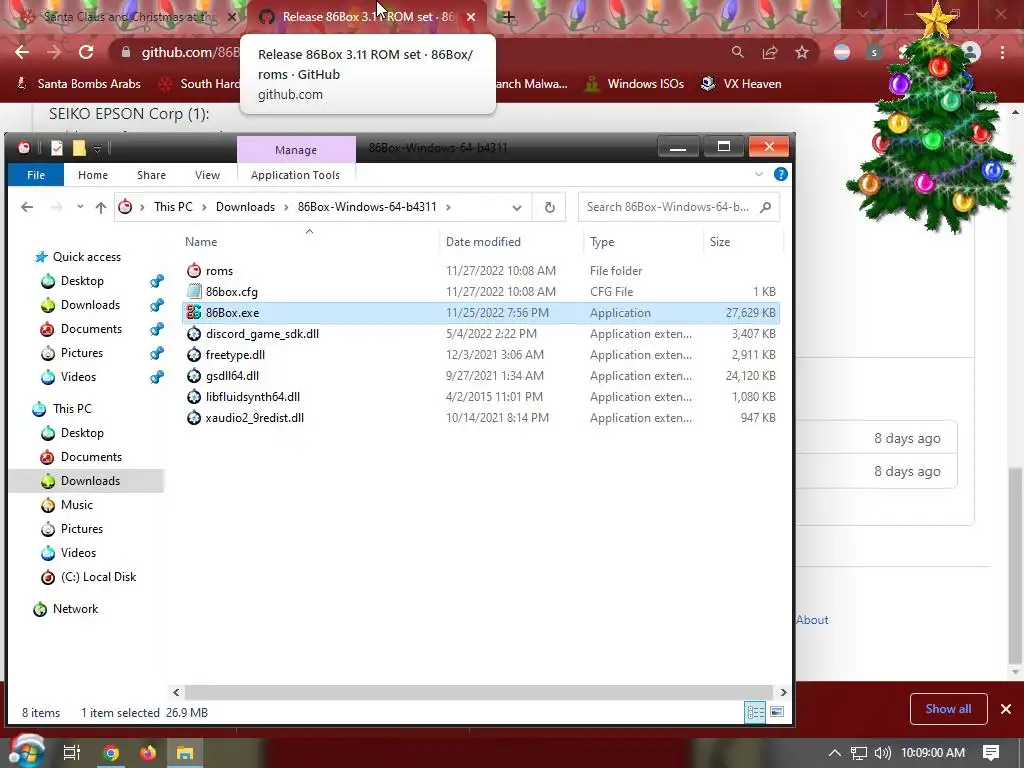
Task: Sort files by Date modified column
Action: [x=483, y=242]
